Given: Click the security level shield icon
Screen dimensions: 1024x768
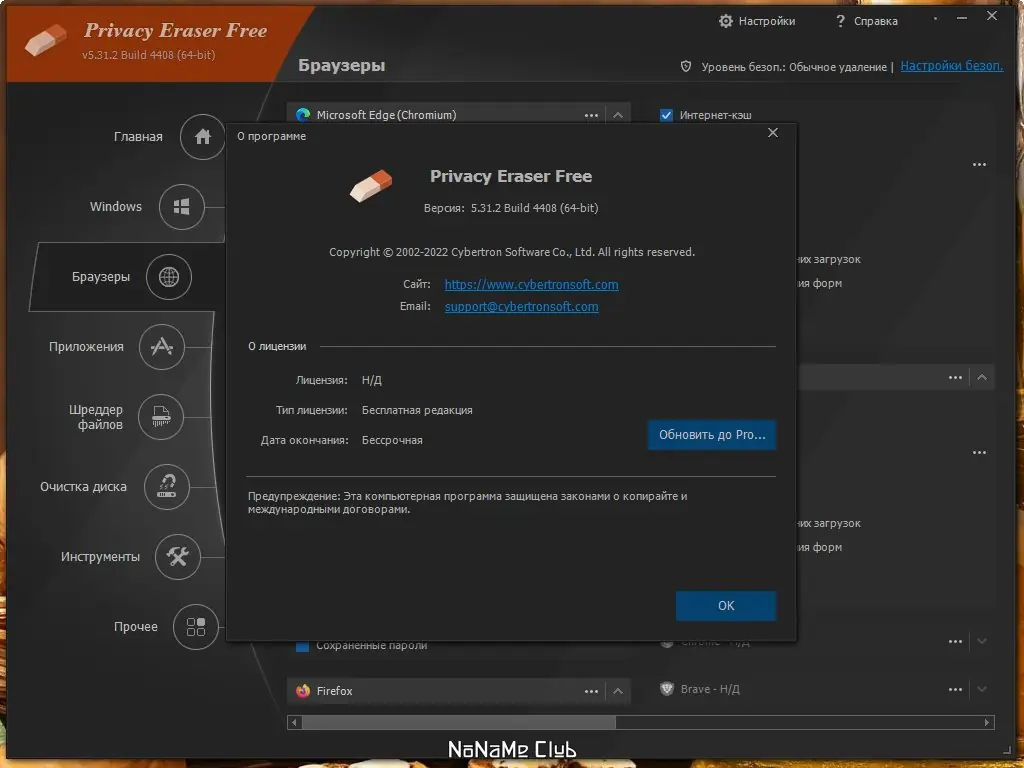Looking at the screenshot, I should 686,66.
